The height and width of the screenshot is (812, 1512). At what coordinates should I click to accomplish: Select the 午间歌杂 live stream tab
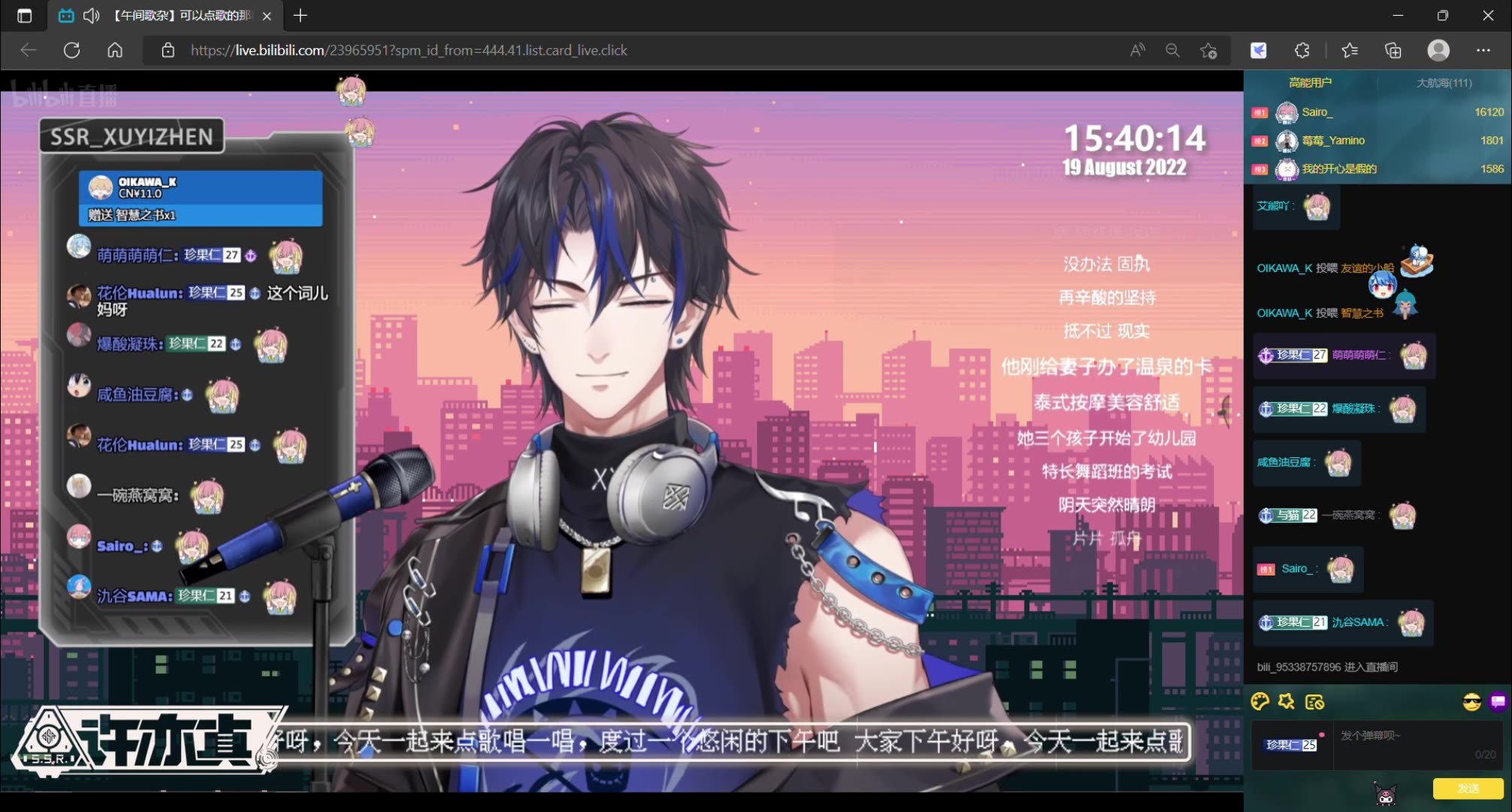coord(165,16)
